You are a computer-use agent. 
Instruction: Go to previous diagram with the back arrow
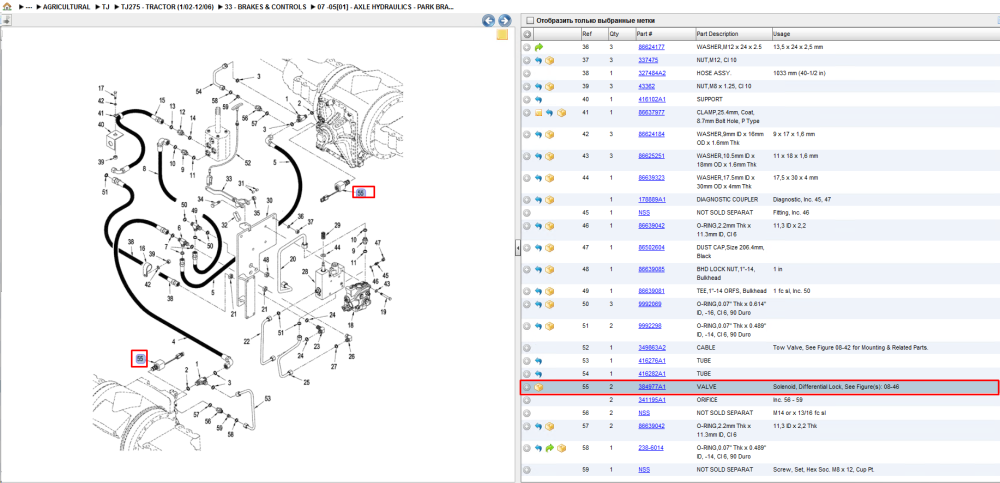click(489, 20)
